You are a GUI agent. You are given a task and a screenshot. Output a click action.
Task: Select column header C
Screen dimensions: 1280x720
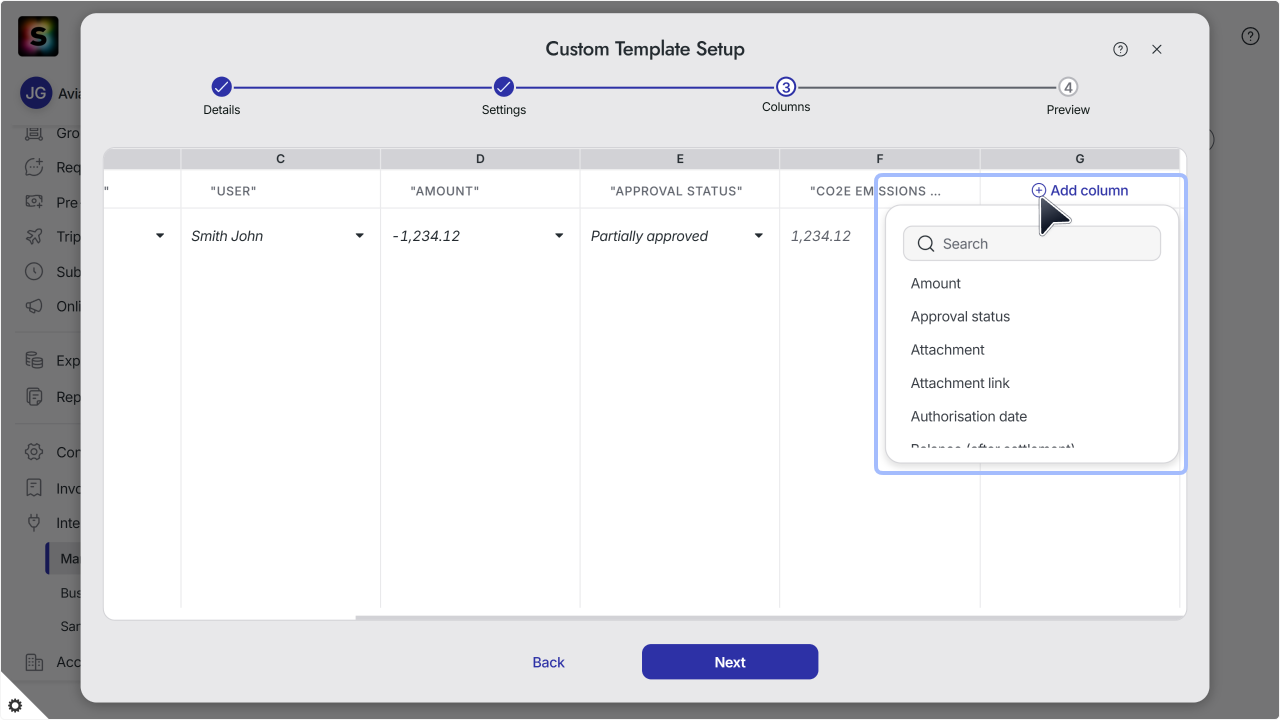(x=280, y=159)
